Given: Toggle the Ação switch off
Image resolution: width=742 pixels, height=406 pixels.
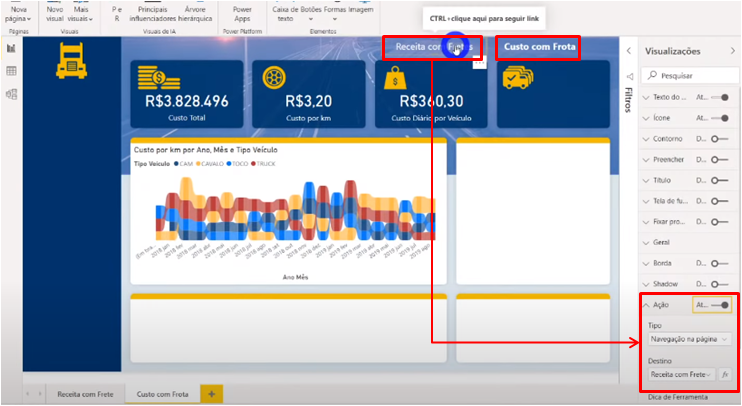Looking at the screenshot, I should click(719, 305).
